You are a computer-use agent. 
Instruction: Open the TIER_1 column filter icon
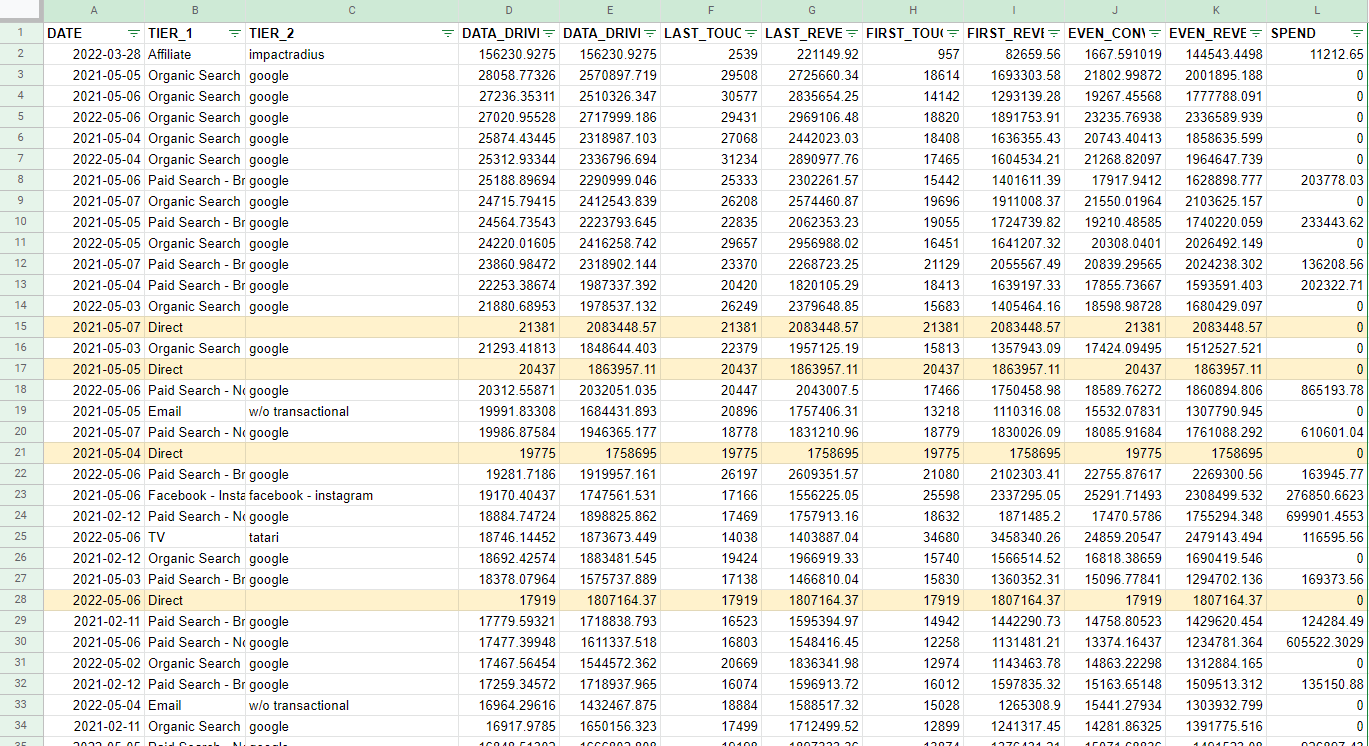click(x=235, y=33)
